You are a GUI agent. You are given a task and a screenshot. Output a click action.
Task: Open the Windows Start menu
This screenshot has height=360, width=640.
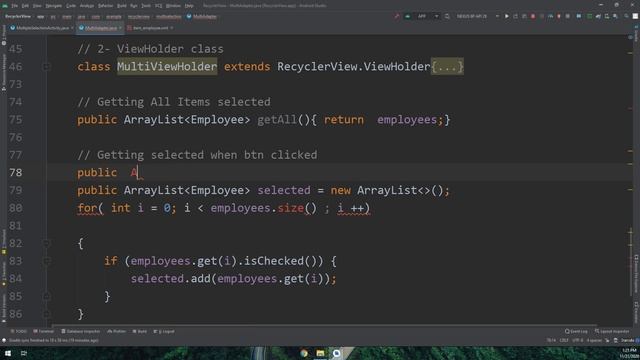(x=8, y=353)
